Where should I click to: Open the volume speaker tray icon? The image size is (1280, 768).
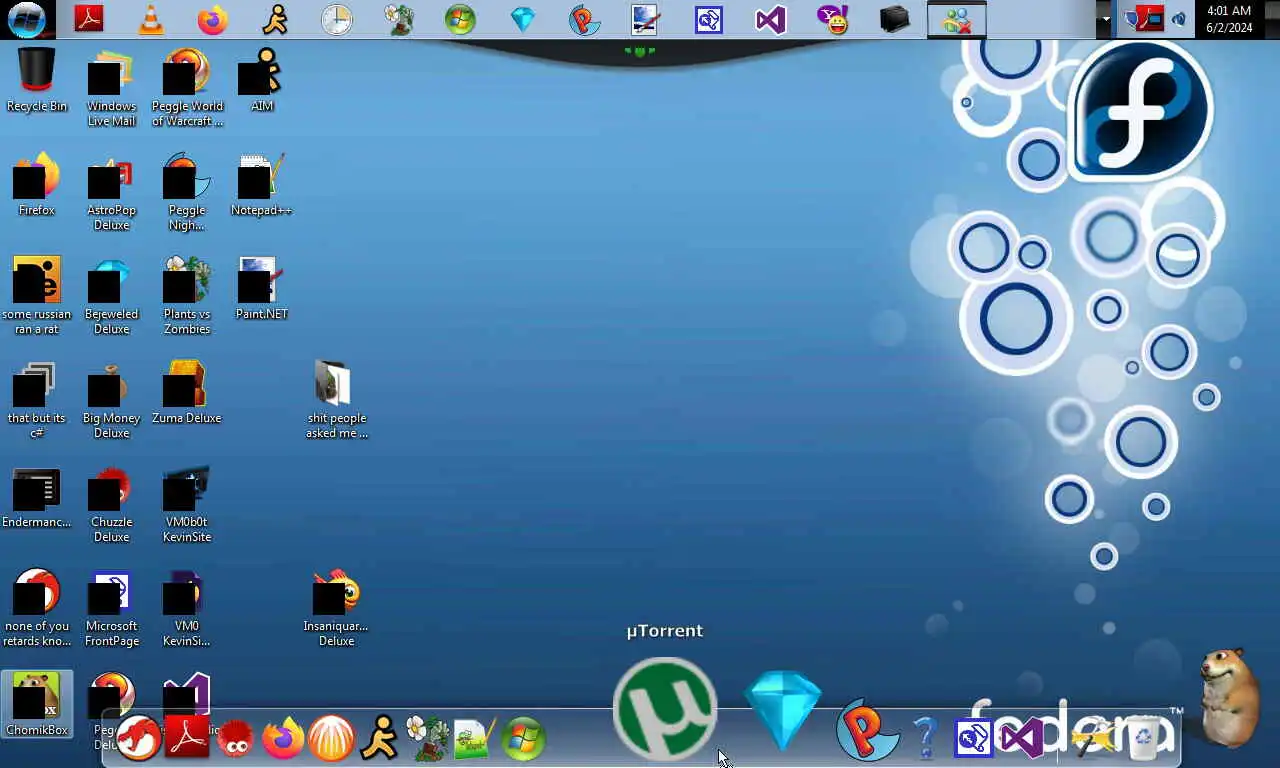1179,19
